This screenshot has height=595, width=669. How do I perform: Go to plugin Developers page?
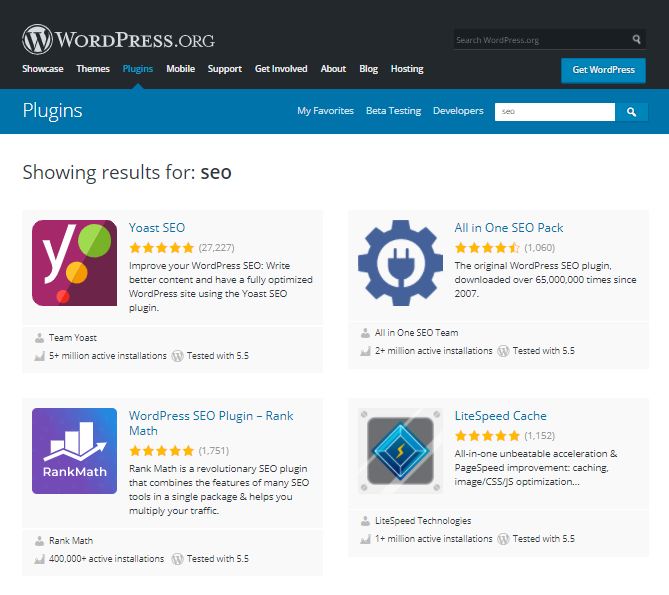[x=458, y=111]
